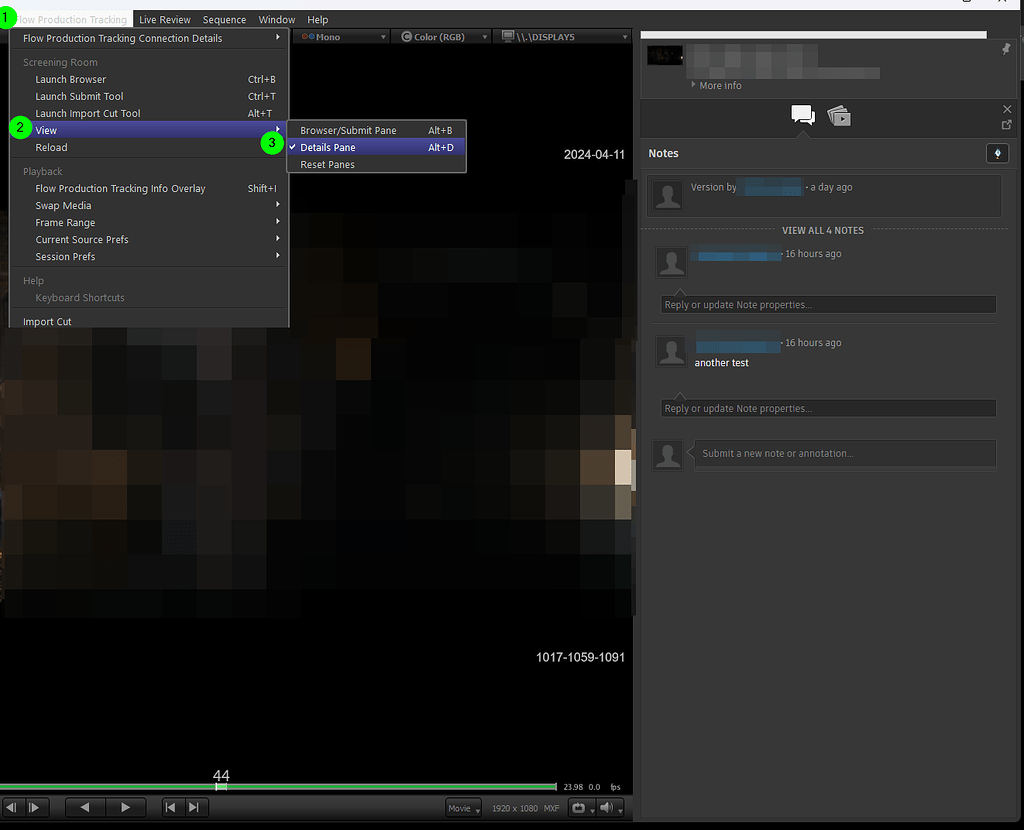
Task: Expand the More info section
Action: click(x=716, y=85)
